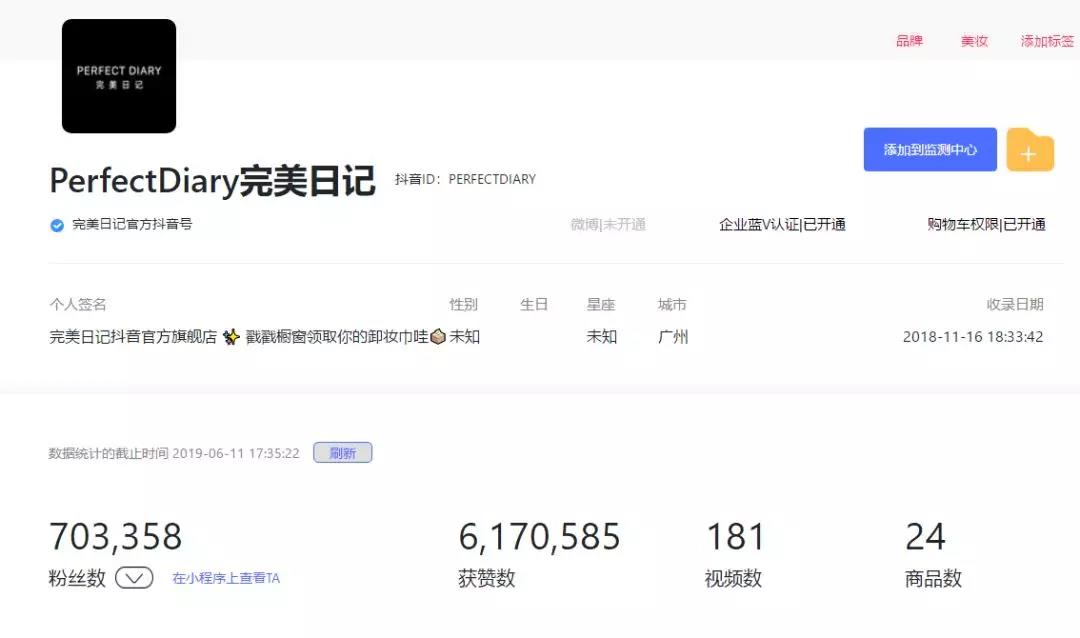Click the follower count 703,358
Image resolution: width=1080 pixels, height=638 pixels.
coord(116,536)
